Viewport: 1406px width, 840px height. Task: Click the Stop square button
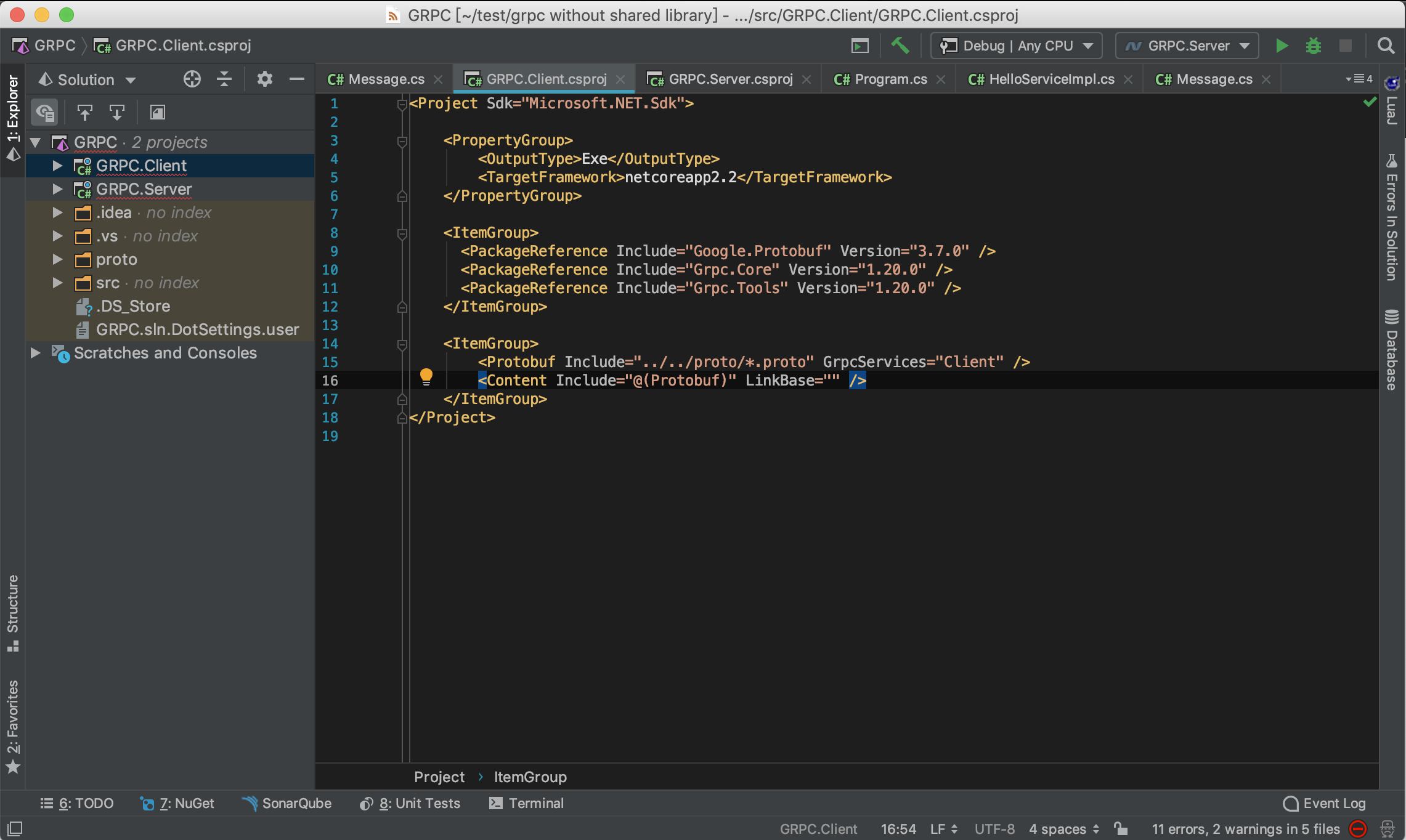pyautogui.click(x=1346, y=46)
